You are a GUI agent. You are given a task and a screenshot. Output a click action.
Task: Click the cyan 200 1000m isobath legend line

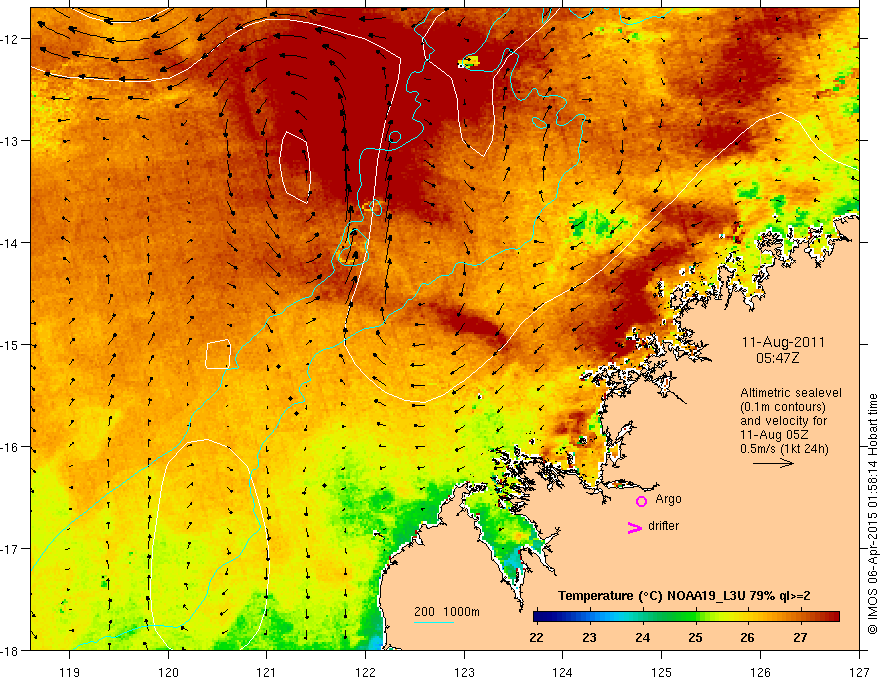coord(433,622)
